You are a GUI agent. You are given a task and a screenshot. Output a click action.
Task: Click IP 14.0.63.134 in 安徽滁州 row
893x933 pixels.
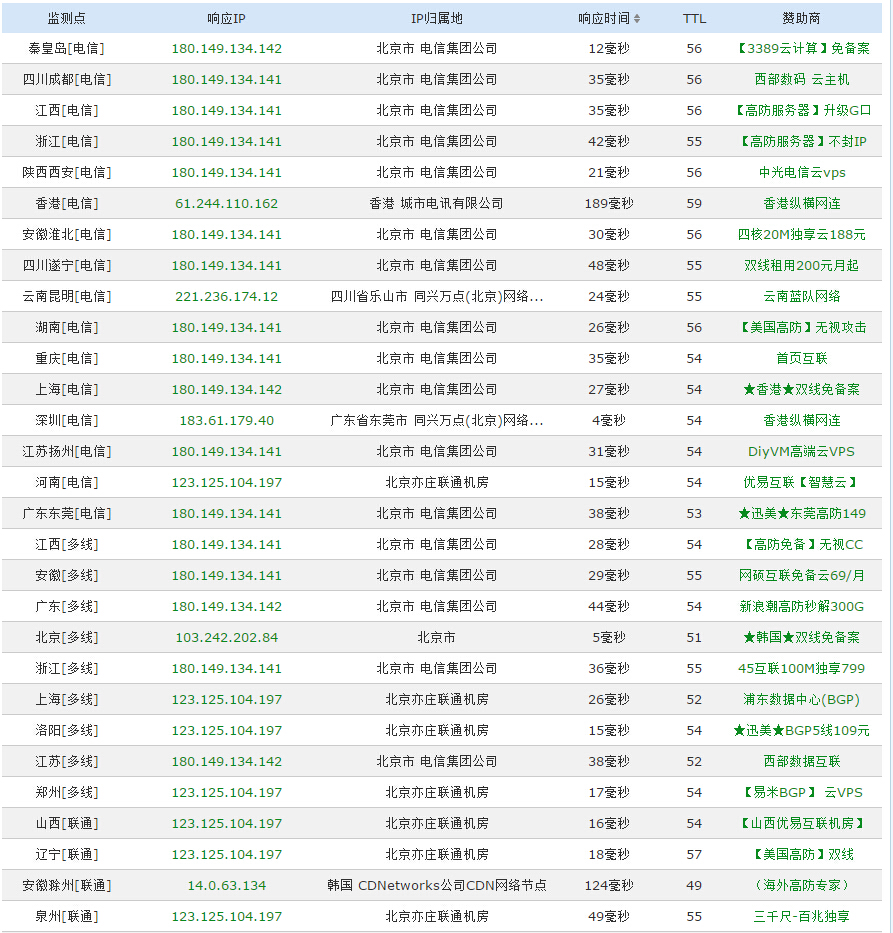227,885
